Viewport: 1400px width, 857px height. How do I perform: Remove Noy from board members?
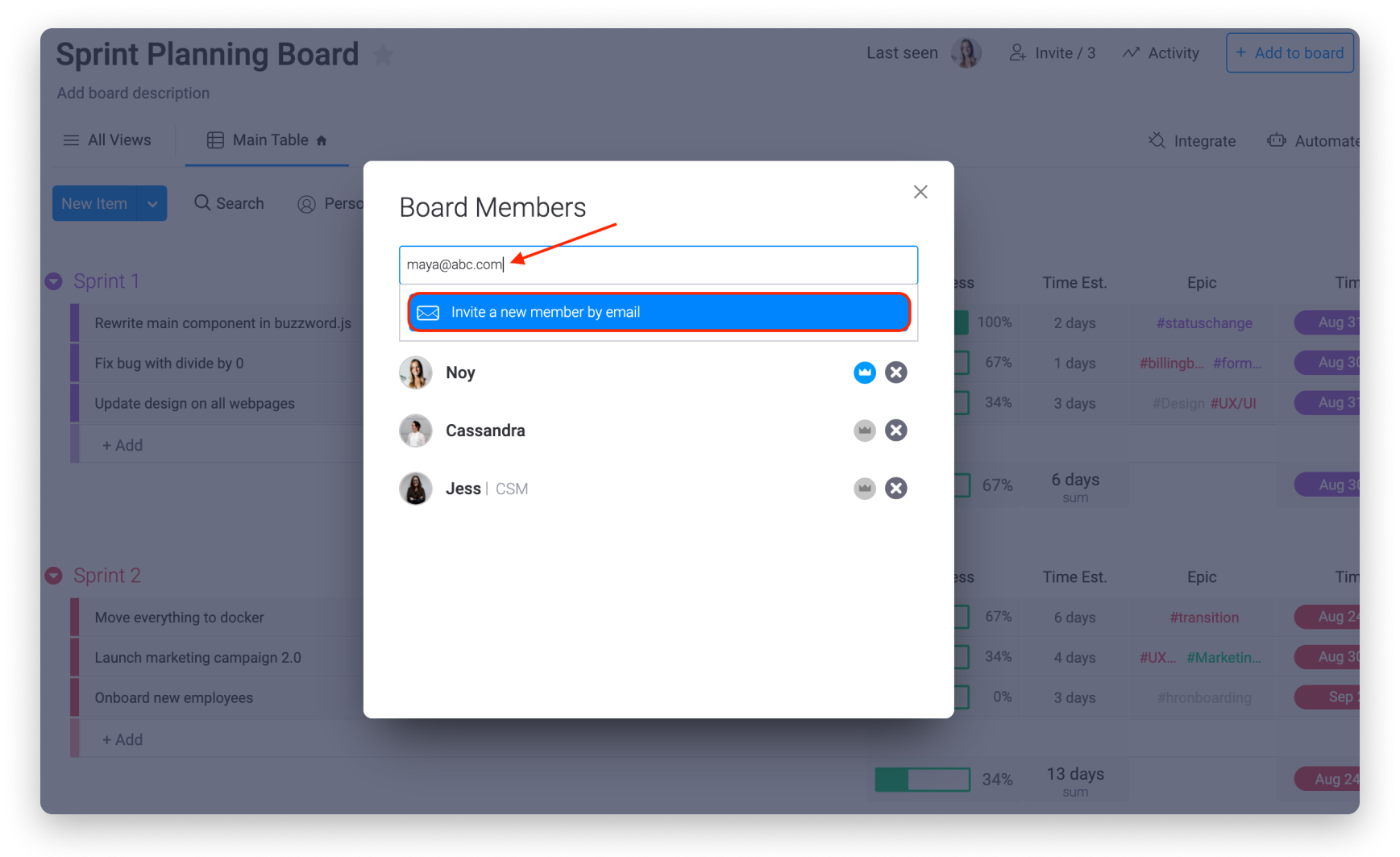pyautogui.click(x=896, y=372)
